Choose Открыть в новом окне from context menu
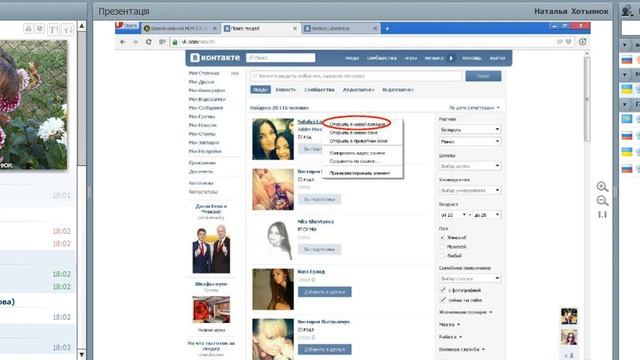This screenshot has width=640, height=360. click(x=353, y=132)
